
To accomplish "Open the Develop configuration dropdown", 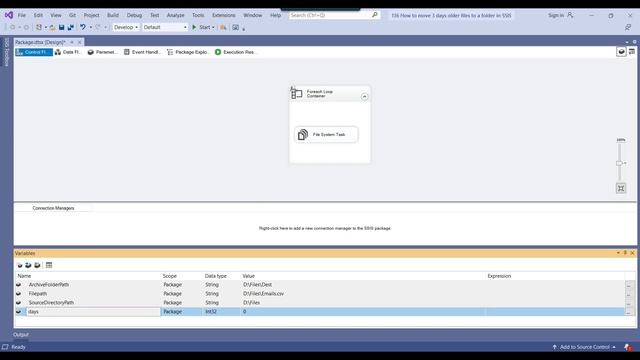I will 126,27.
